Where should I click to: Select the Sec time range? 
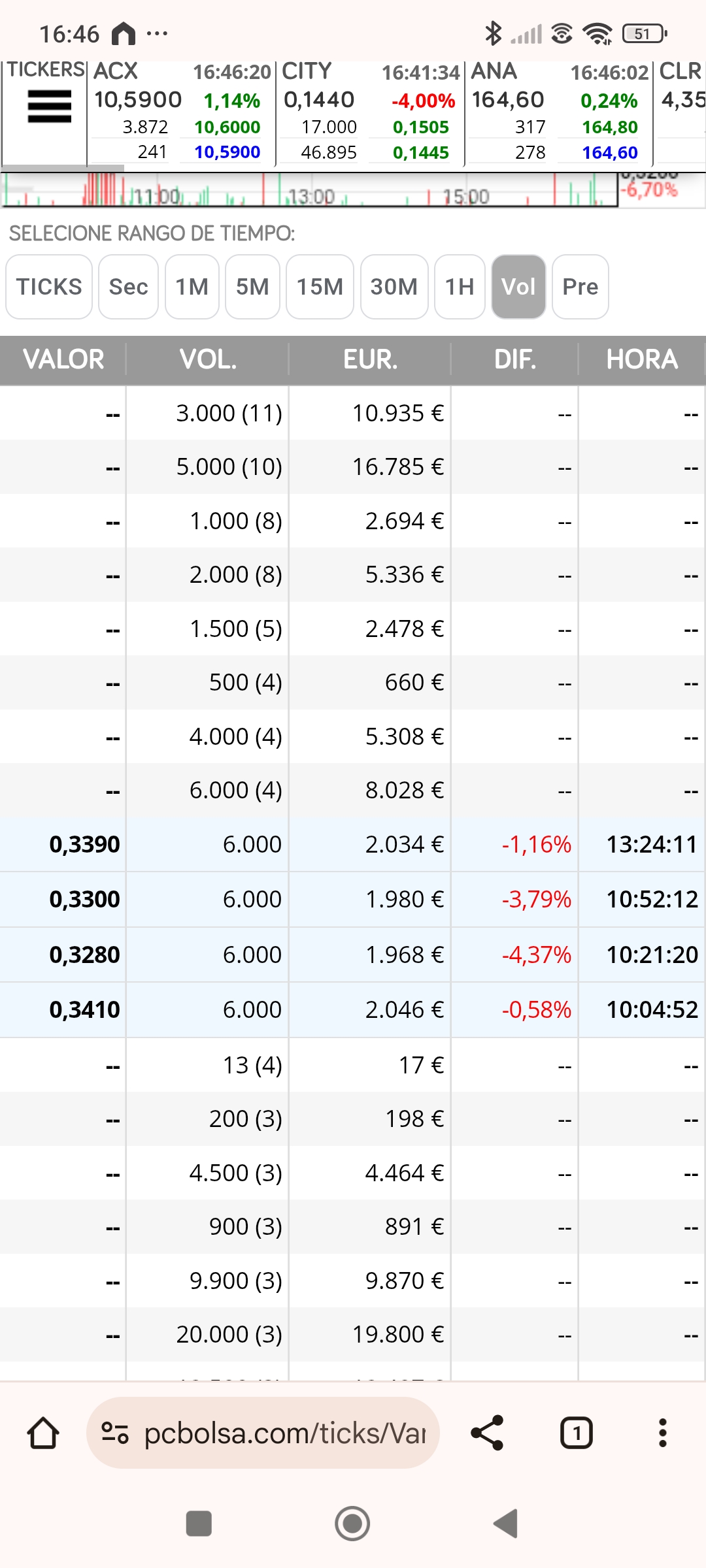128,287
